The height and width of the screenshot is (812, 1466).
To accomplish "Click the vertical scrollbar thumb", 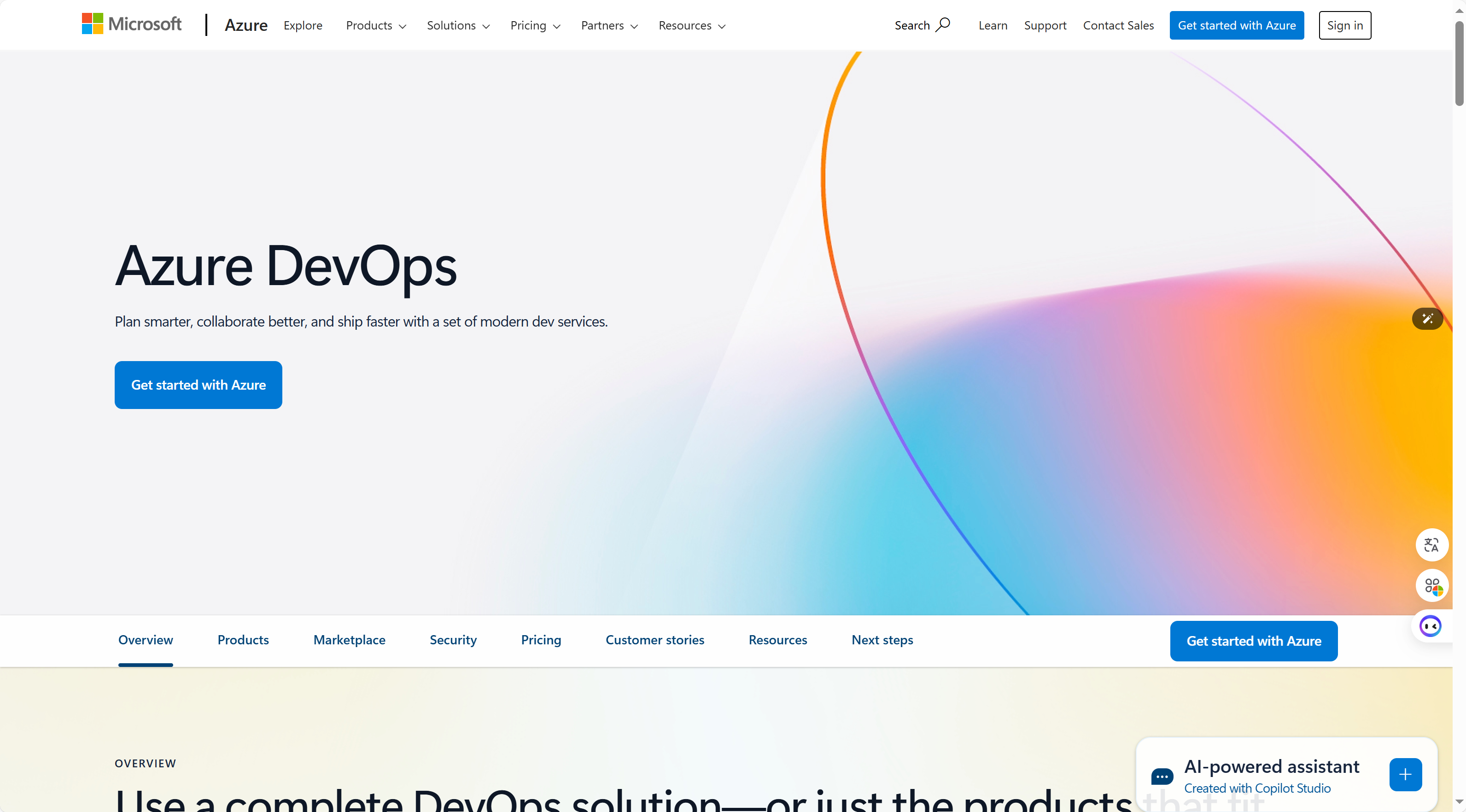I will (1459, 64).
